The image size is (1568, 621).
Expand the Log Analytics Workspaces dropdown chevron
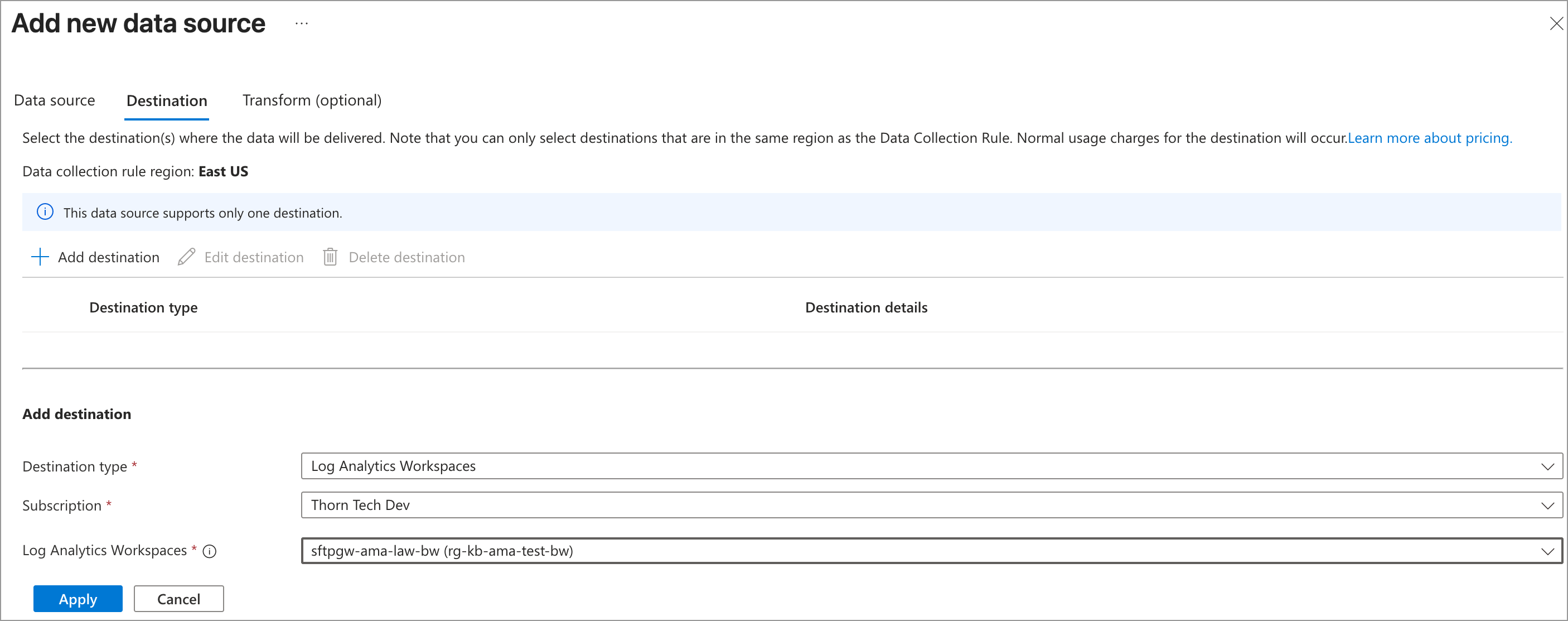click(1547, 551)
